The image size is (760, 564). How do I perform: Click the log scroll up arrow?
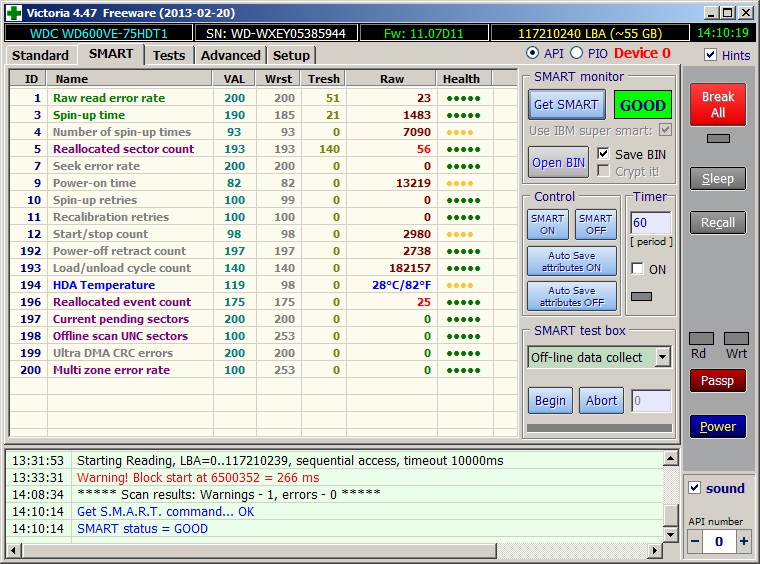point(671,458)
